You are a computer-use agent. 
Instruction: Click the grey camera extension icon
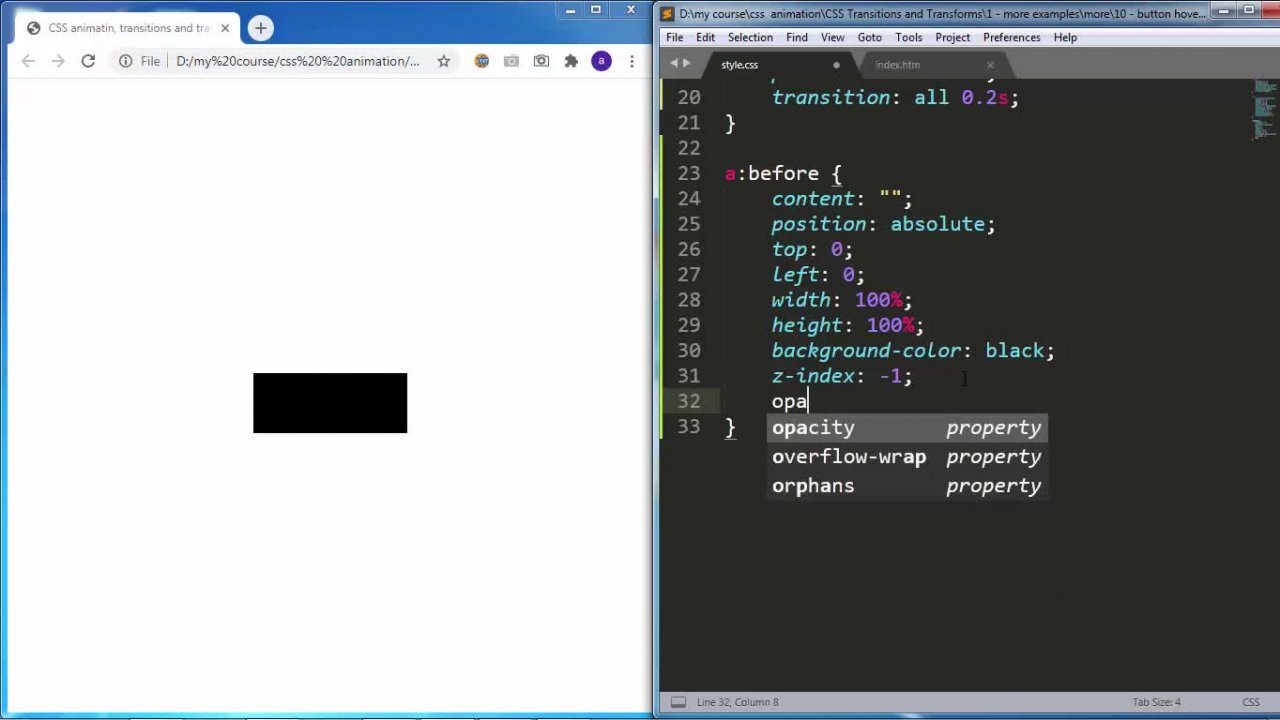[x=511, y=61]
